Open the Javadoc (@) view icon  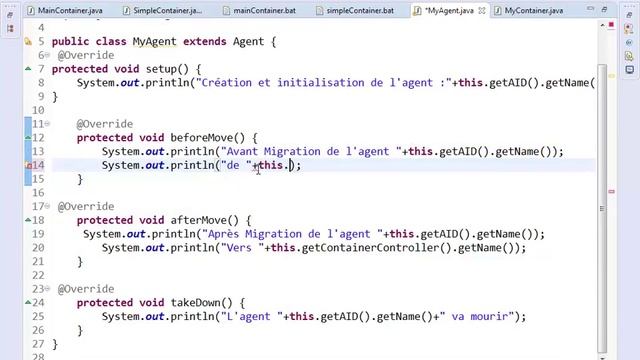click(x=629, y=42)
